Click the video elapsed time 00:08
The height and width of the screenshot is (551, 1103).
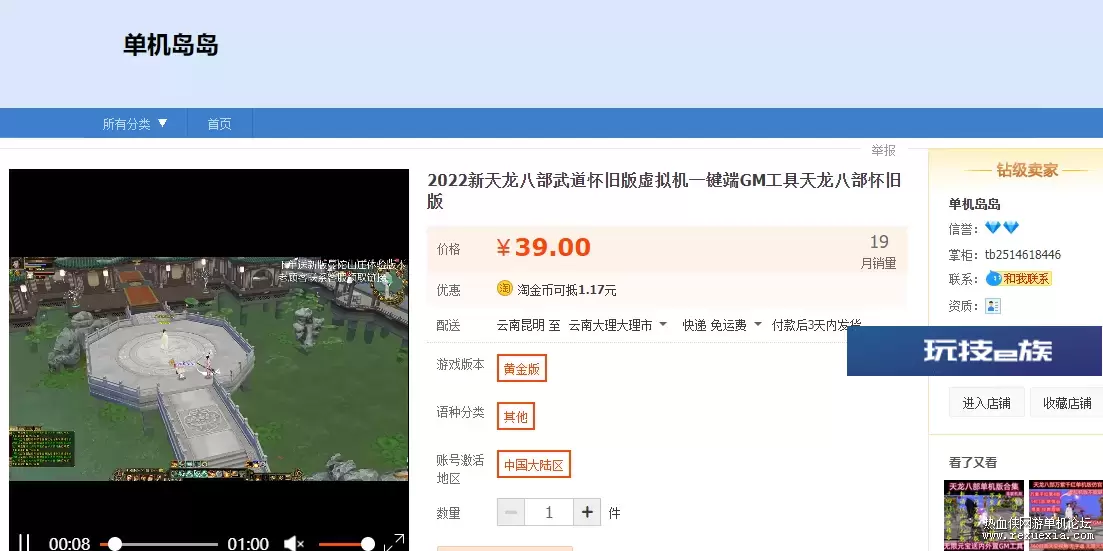click(70, 543)
